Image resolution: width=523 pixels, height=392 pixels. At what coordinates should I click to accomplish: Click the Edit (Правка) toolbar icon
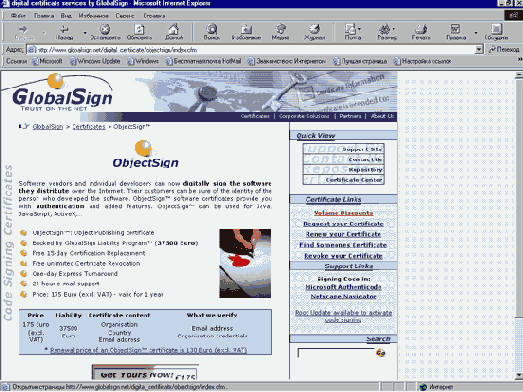(x=456, y=32)
